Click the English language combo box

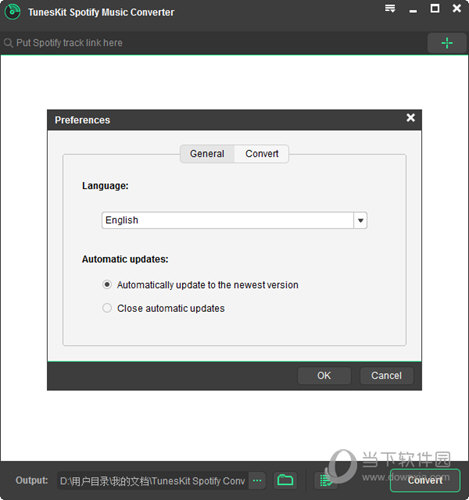[x=234, y=220]
